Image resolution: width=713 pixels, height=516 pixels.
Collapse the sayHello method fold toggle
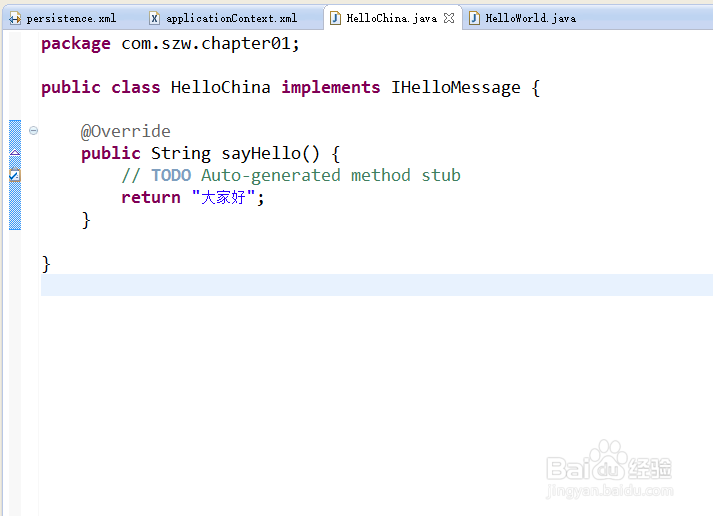click(33, 131)
